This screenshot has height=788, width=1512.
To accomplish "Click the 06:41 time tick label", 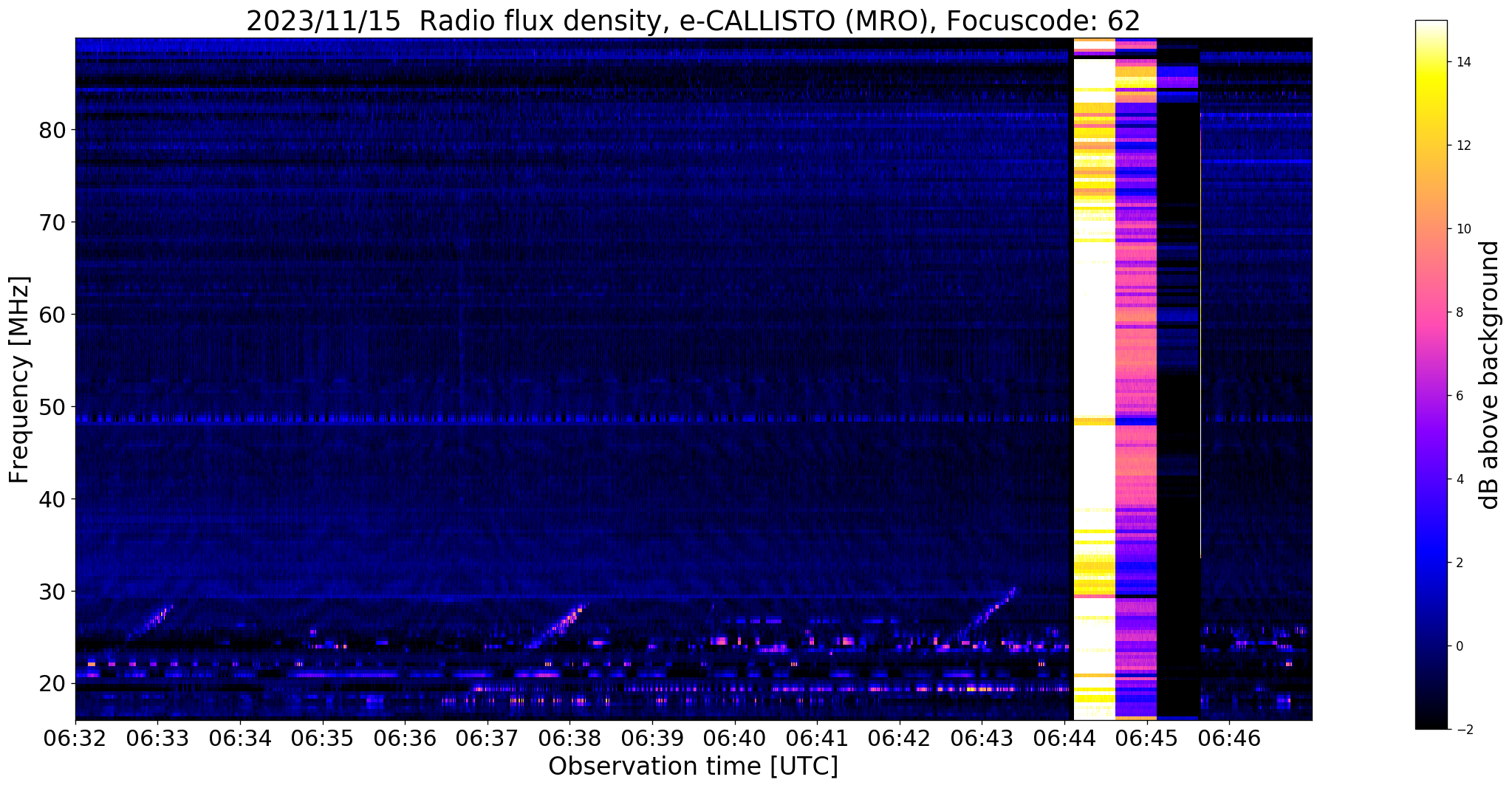I will pyautogui.click(x=817, y=739).
